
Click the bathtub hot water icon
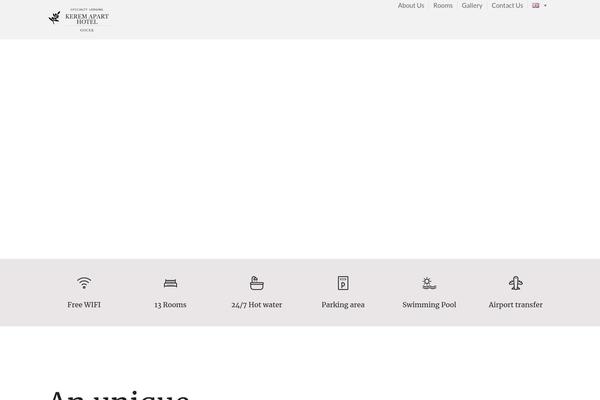pos(257,283)
